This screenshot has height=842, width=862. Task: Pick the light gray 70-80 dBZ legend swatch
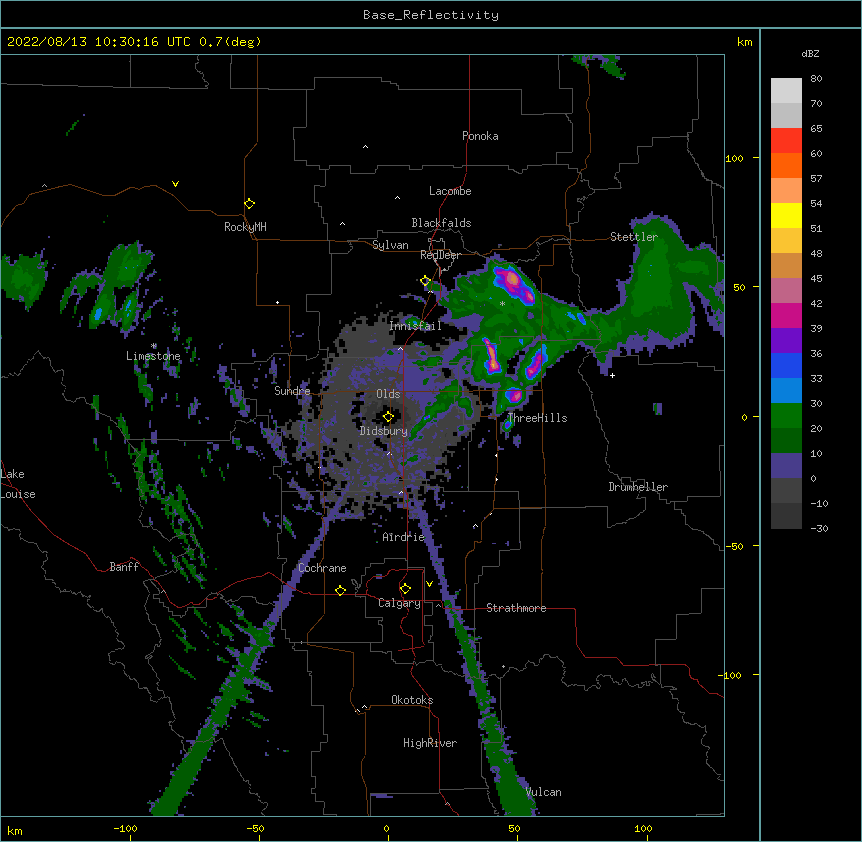786,91
